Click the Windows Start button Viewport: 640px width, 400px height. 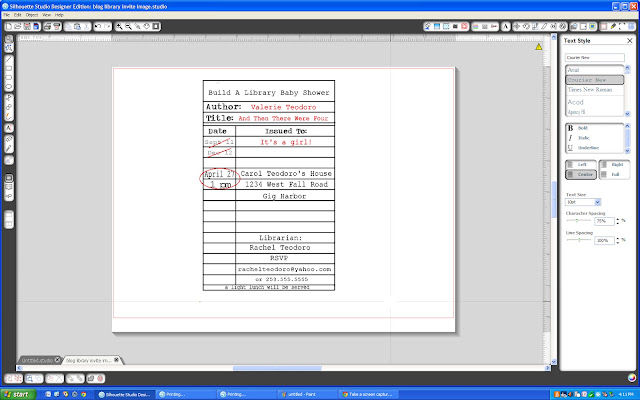(18, 394)
